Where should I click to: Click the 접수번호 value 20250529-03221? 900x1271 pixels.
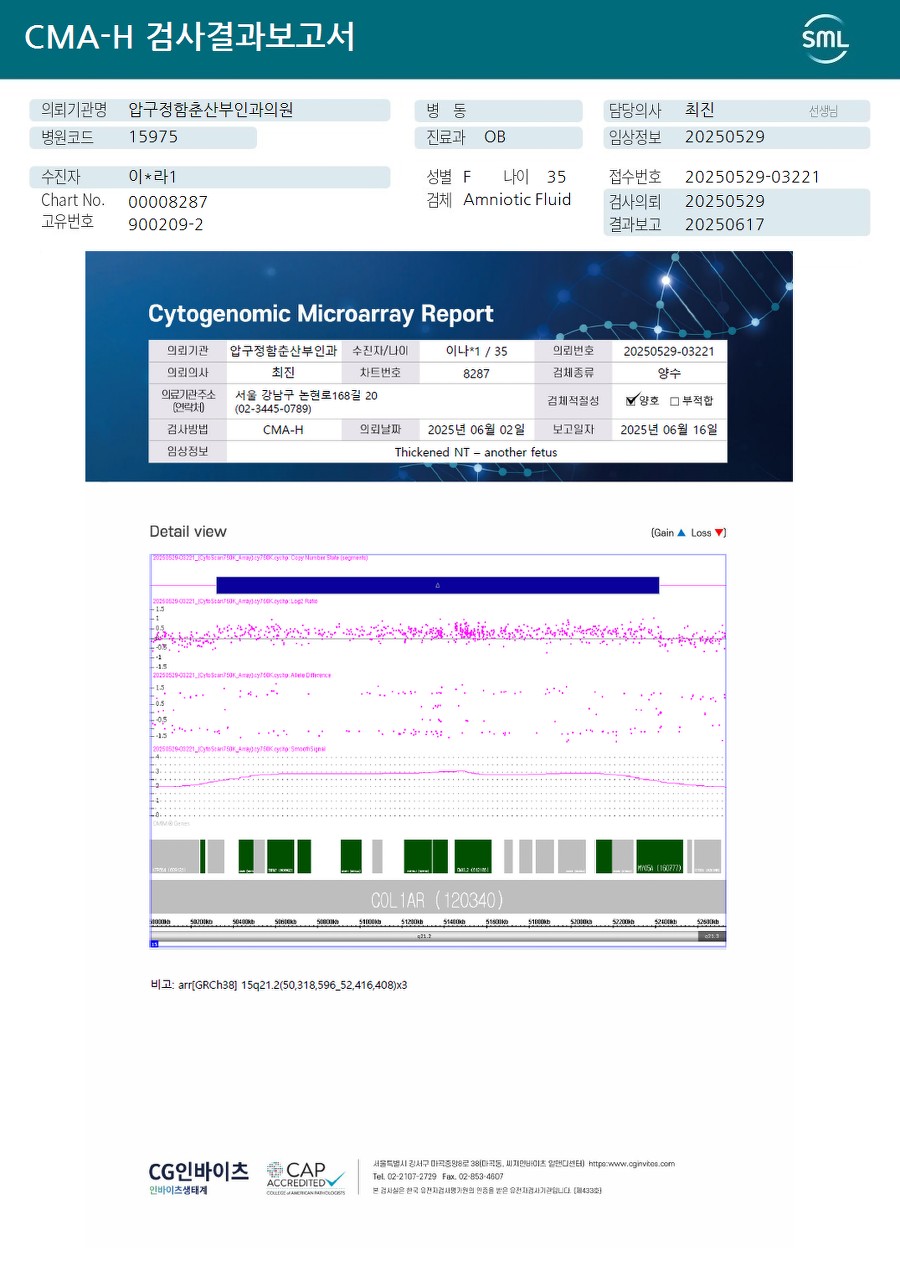pyautogui.click(x=752, y=177)
